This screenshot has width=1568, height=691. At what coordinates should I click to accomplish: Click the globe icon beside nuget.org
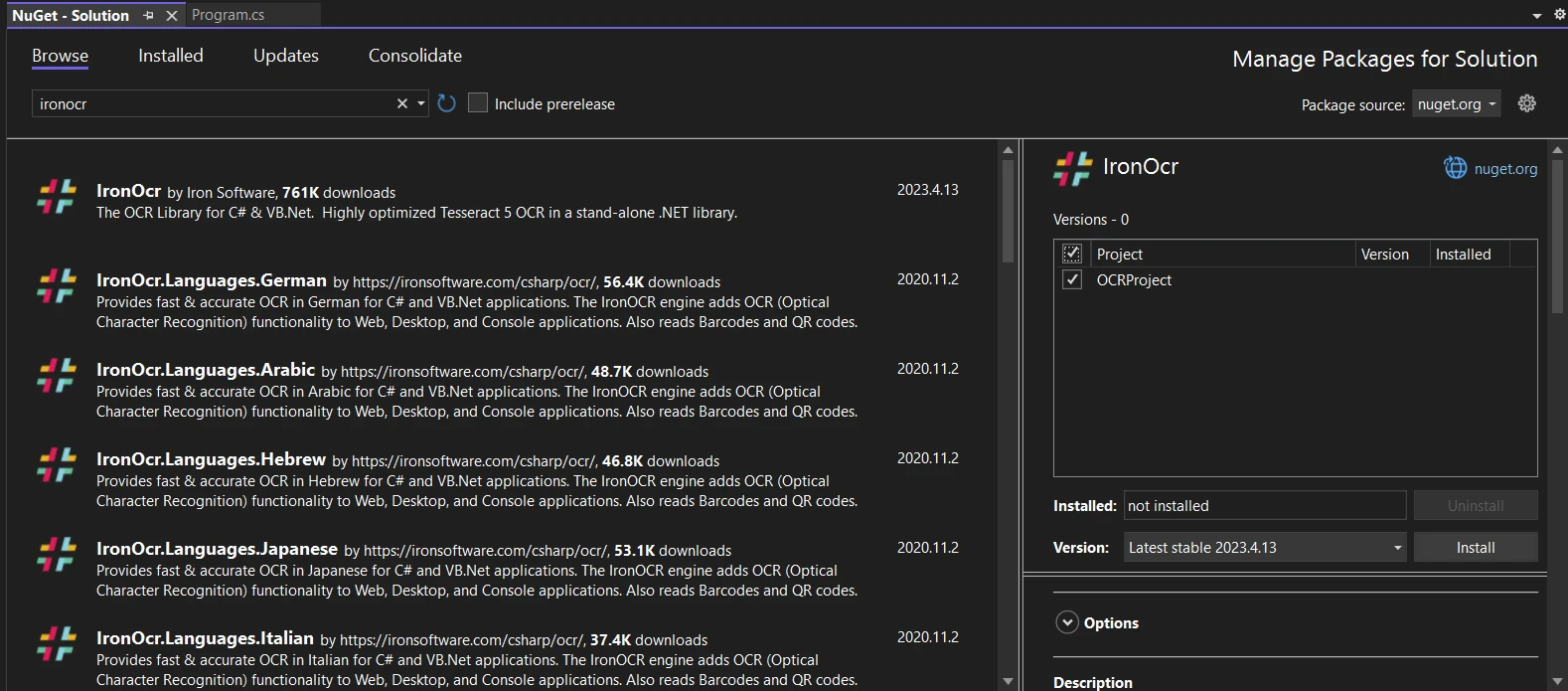click(x=1455, y=168)
